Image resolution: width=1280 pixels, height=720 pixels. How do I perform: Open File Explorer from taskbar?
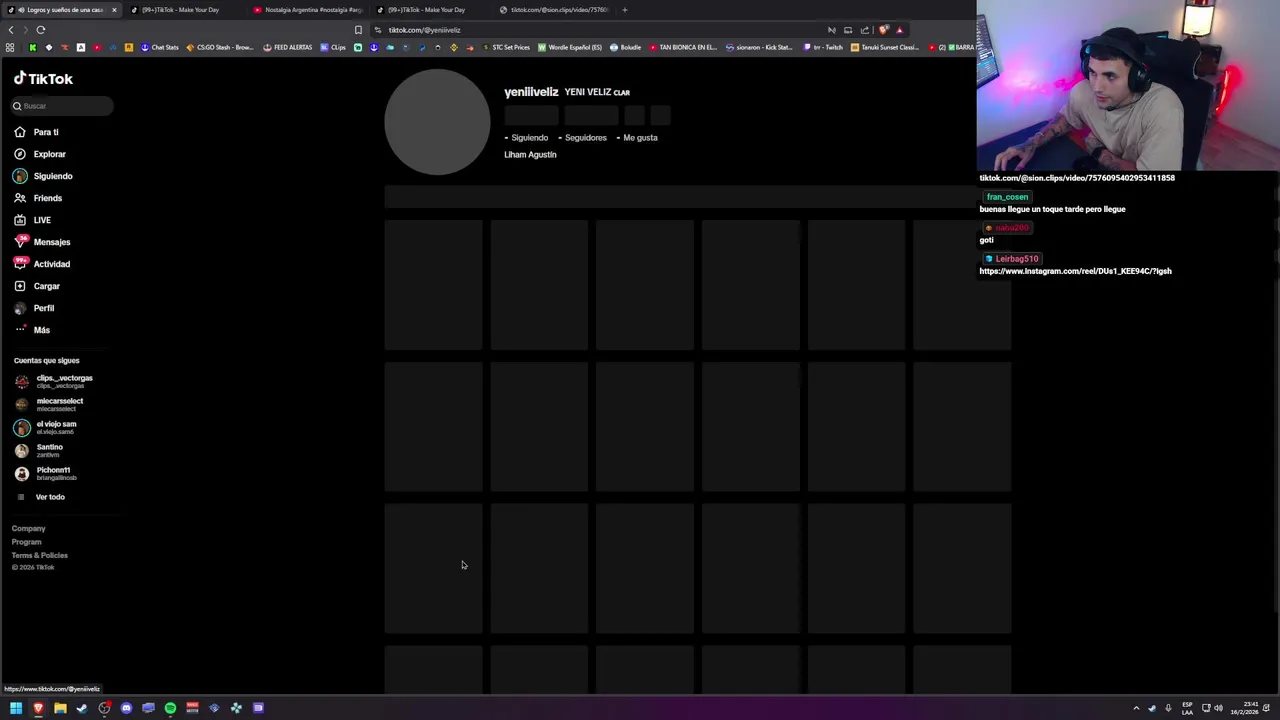pos(60,708)
